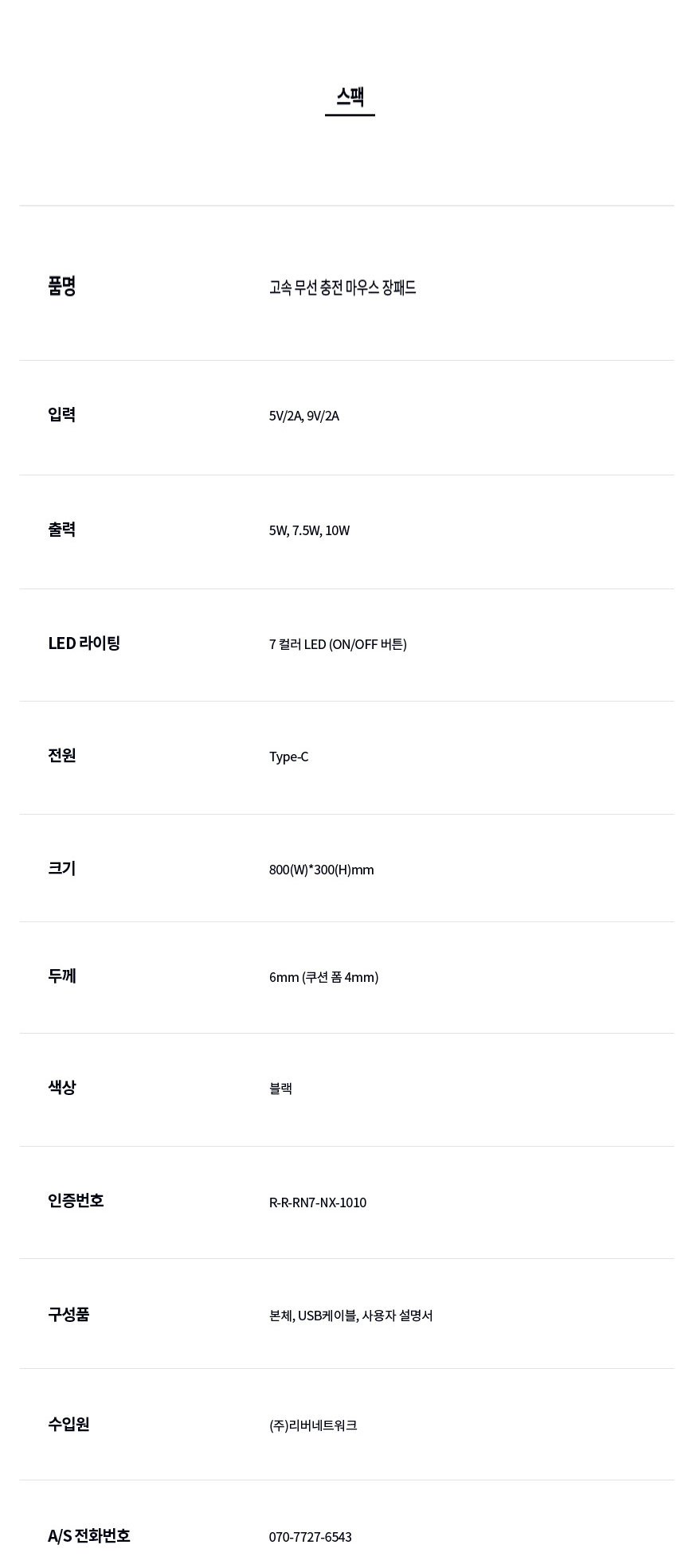Click the 7 컬러 LED (ON/OFF 버튼) text

click(x=338, y=644)
